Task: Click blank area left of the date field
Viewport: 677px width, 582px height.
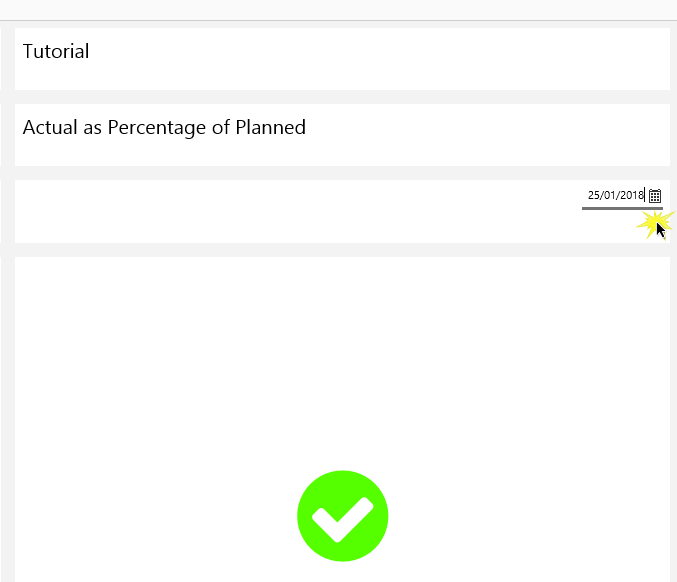Action: [x=300, y=211]
